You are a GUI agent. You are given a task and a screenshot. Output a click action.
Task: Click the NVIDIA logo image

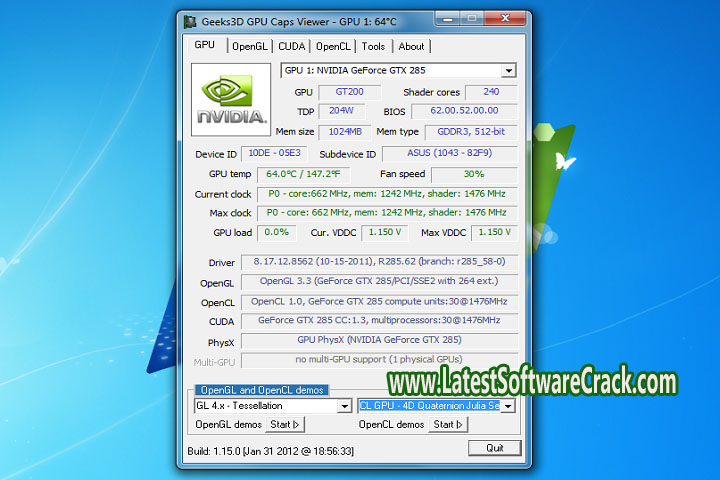pyautogui.click(x=231, y=98)
